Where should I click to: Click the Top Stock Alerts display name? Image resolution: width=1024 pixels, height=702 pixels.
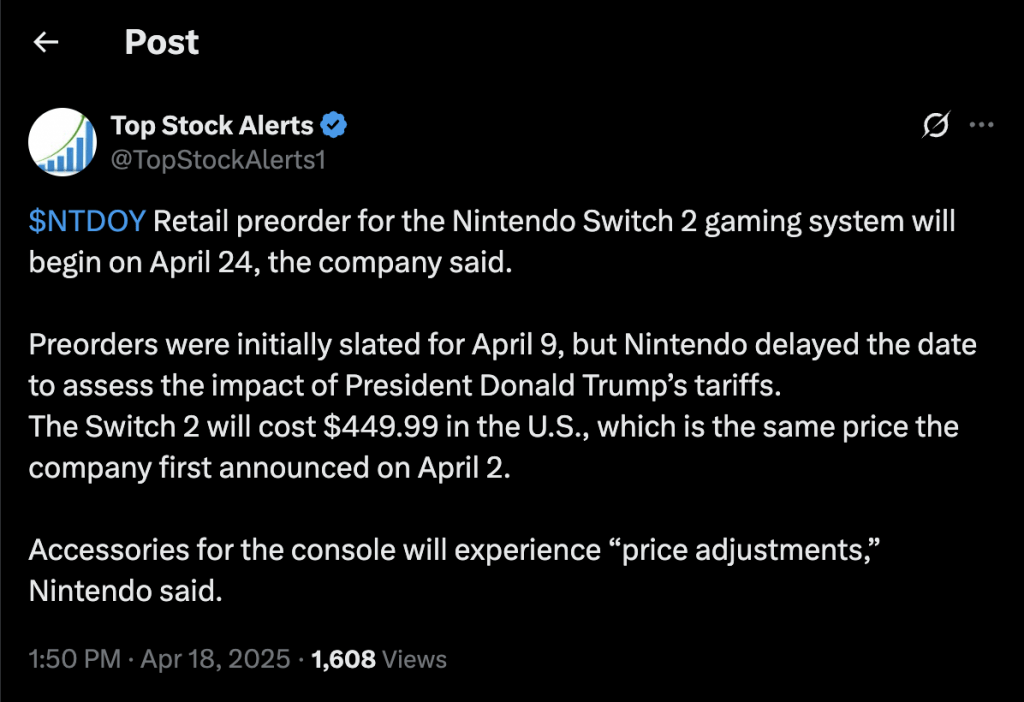pyautogui.click(x=212, y=125)
